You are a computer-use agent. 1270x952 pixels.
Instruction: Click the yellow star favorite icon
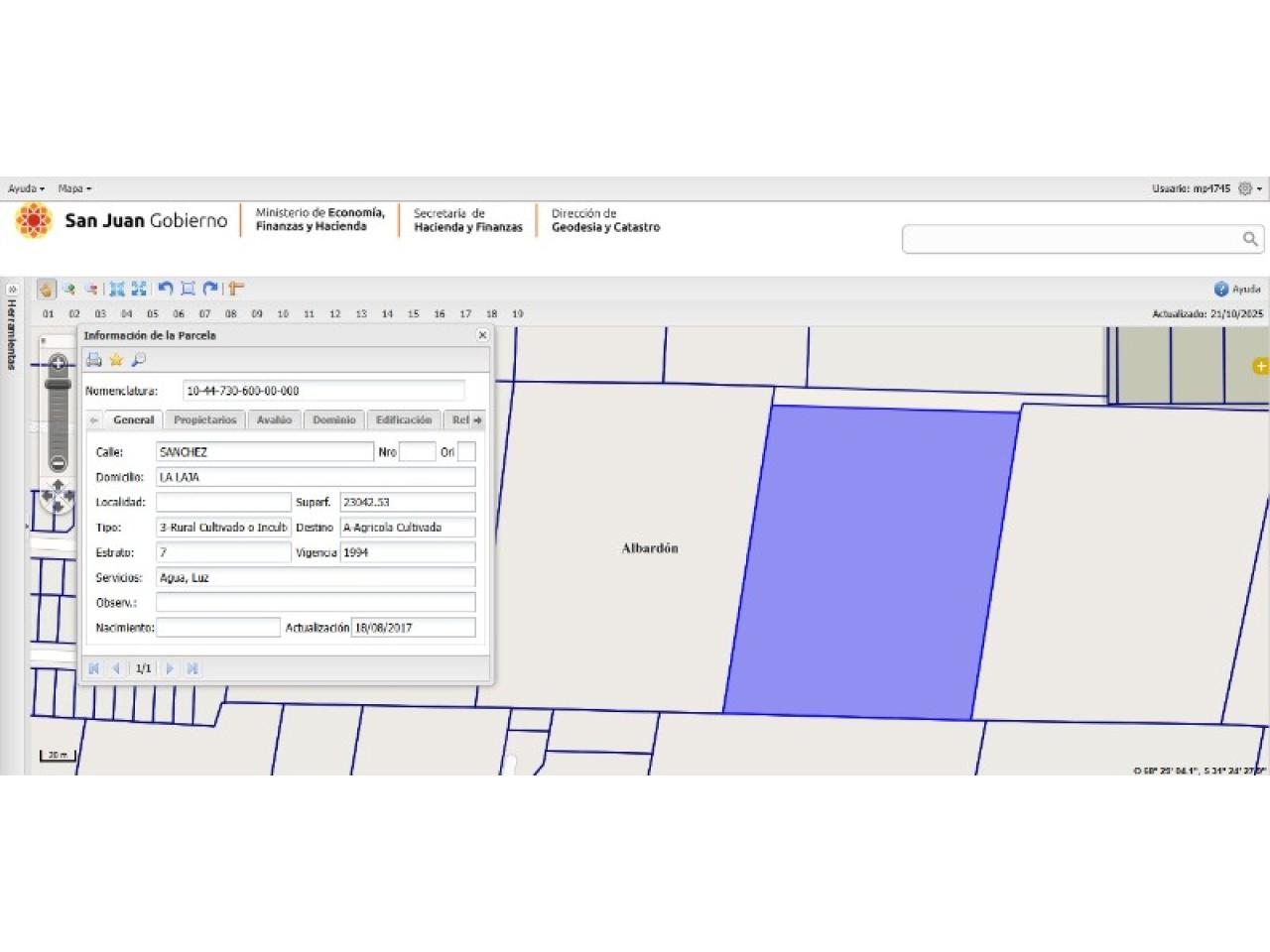click(x=116, y=360)
